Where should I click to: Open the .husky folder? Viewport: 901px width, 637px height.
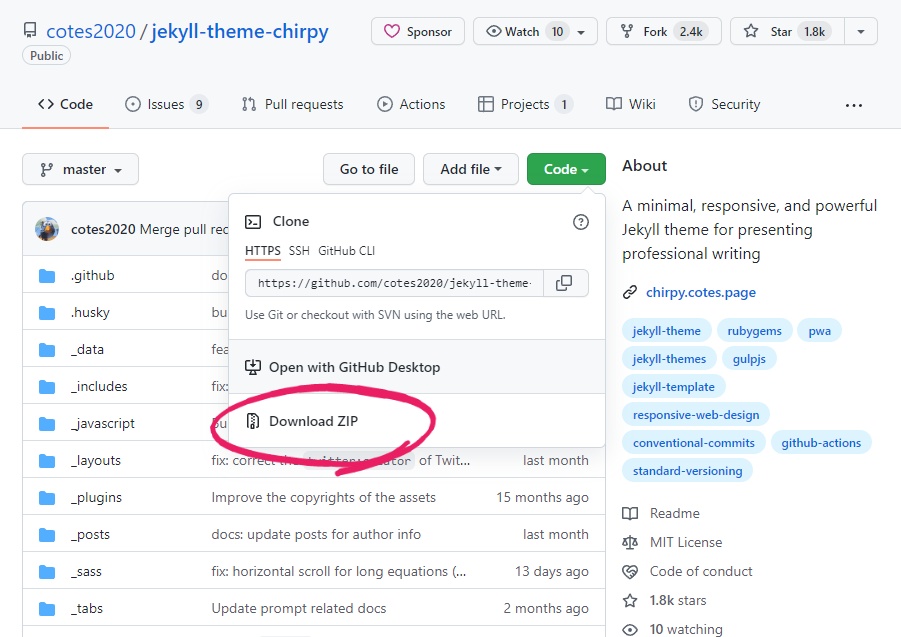[x=90, y=312]
